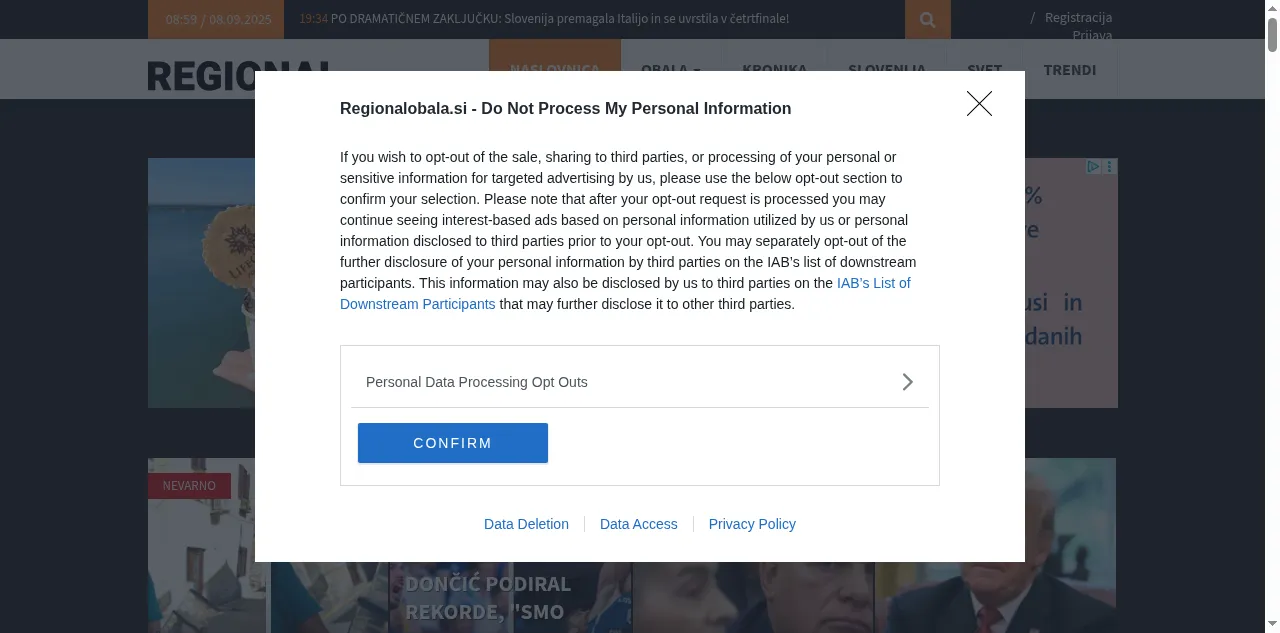Select the Kronika menu item
This screenshot has height=633, width=1280.
click(x=774, y=70)
